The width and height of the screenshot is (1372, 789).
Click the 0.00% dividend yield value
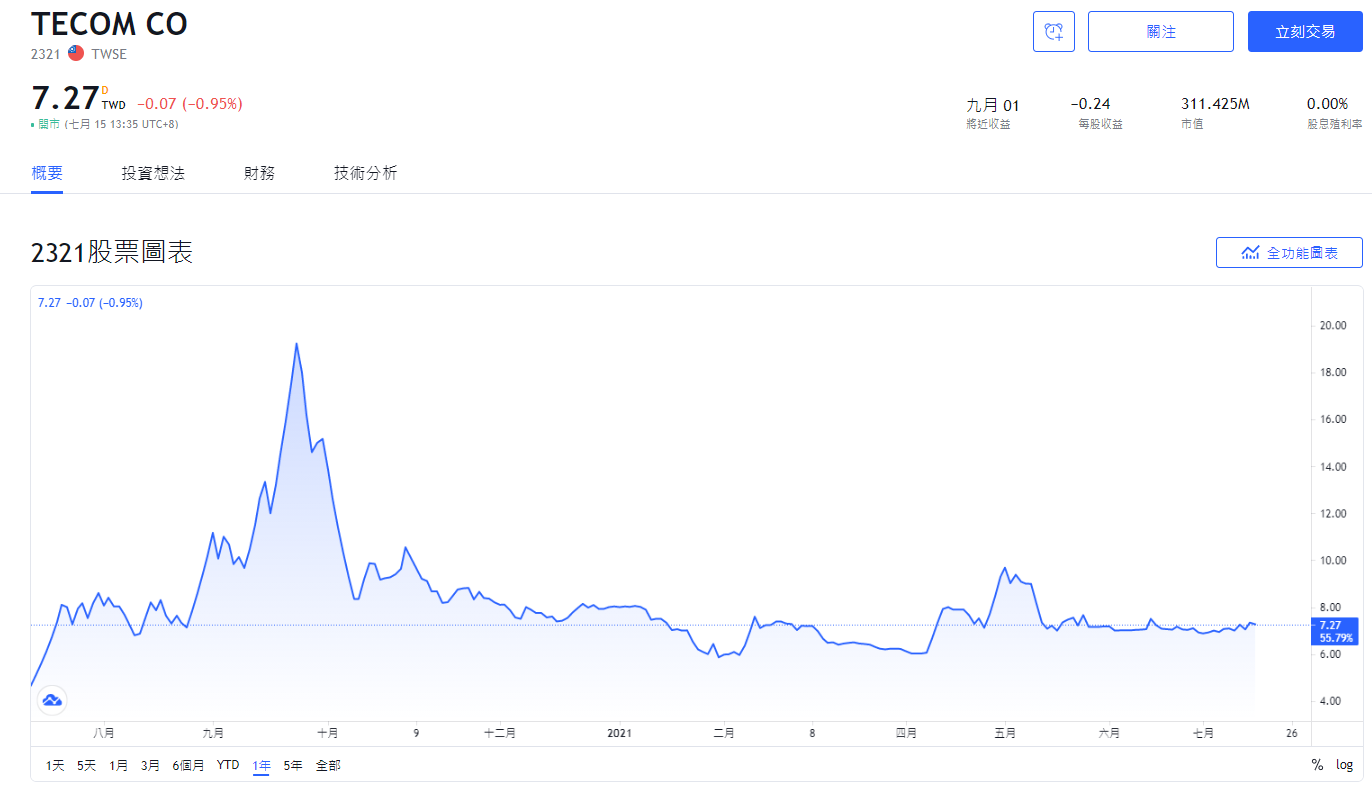[1327, 104]
